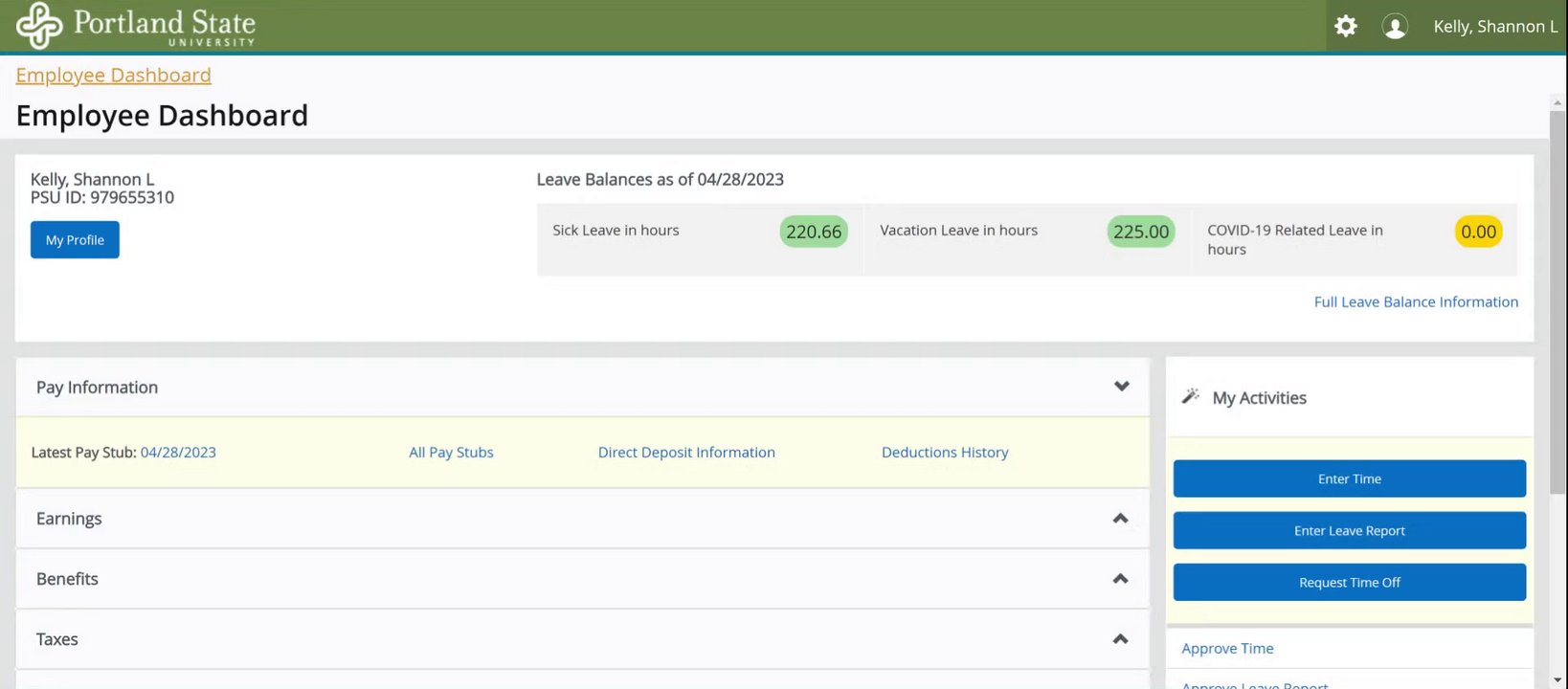
Task: Click the PSU ID: 979655310 text
Action: (102, 198)
